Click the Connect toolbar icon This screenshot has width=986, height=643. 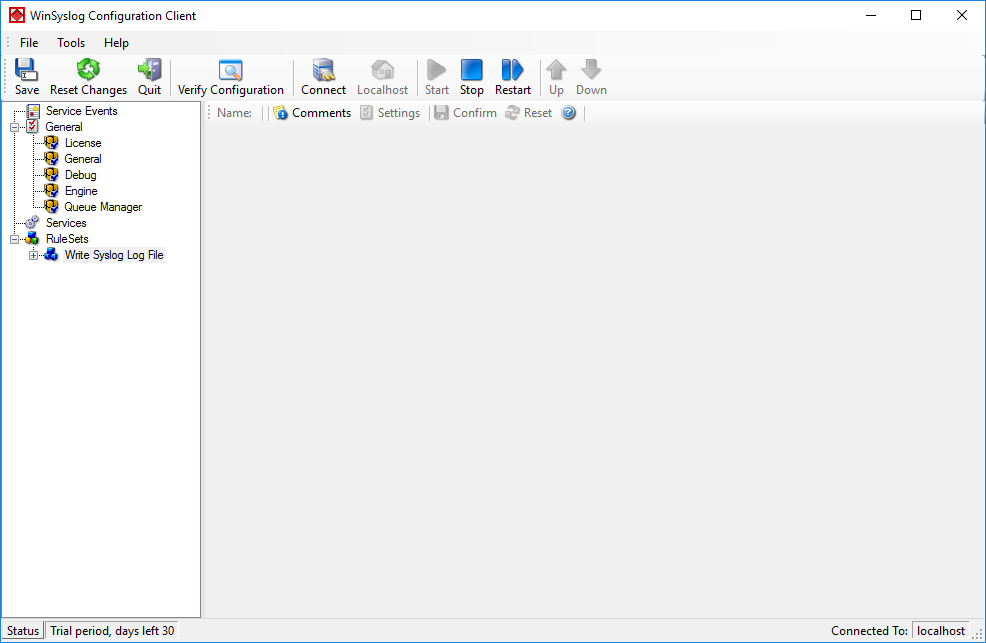323,77
